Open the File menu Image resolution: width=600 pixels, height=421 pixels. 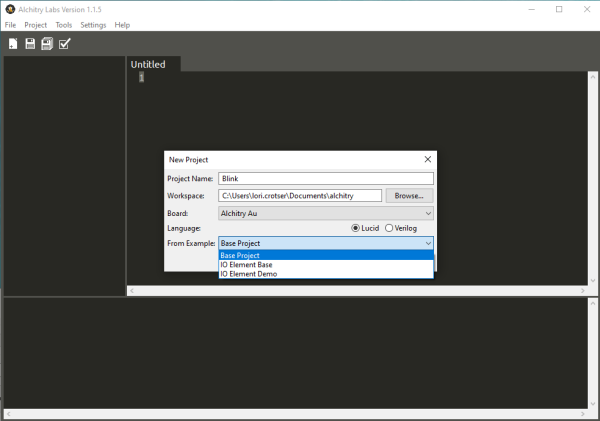[10, 25]
